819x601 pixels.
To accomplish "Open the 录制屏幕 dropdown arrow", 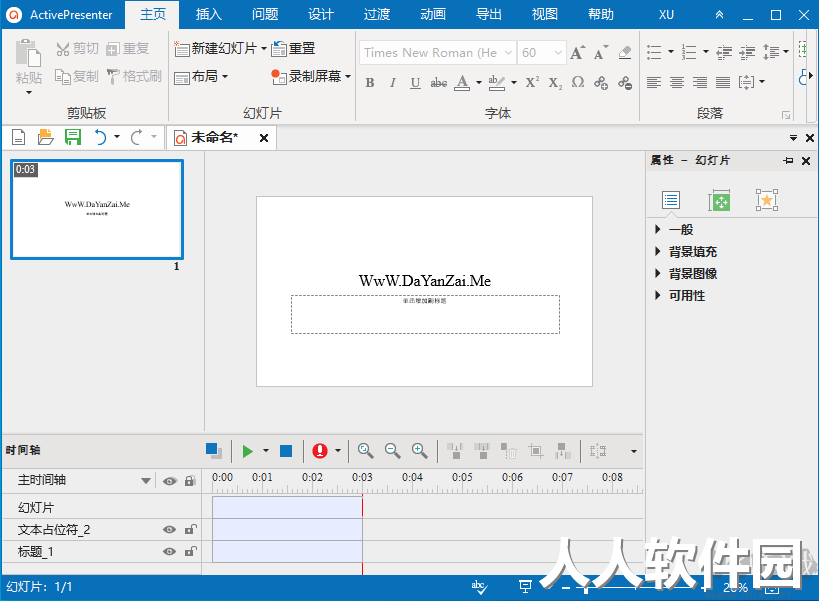I will point(348,76).
